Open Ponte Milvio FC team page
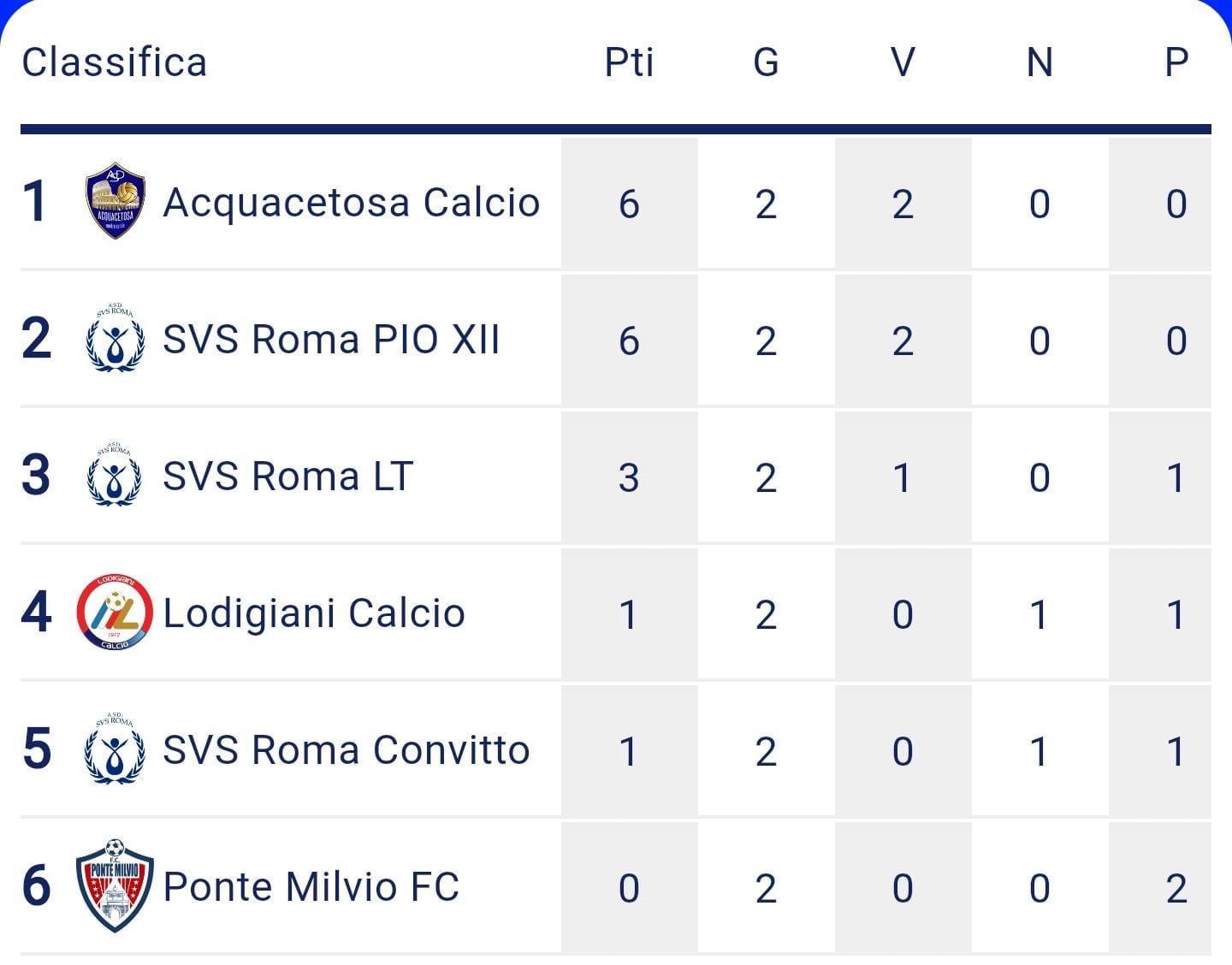Screen dimensions: 1232x965 click(311, 887)
